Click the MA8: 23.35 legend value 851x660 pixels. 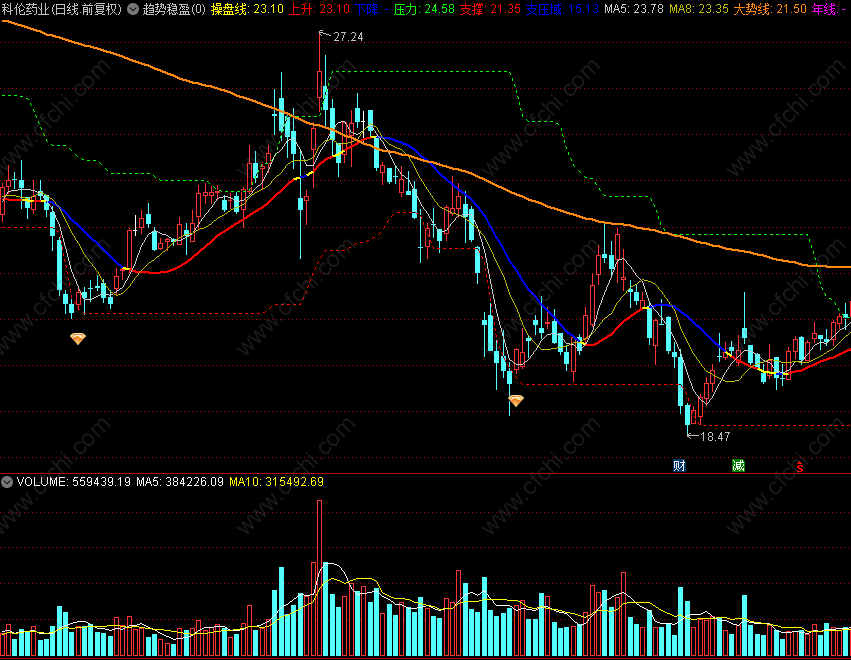pos(698,9)
